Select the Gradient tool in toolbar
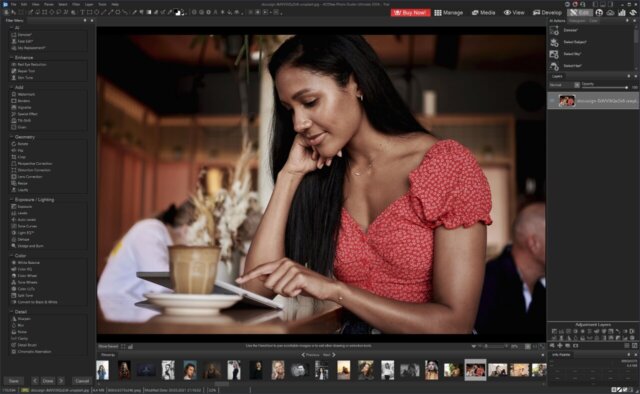Viewport: 640px width, 394px height. pyautogui.click(x=149, y=13)
